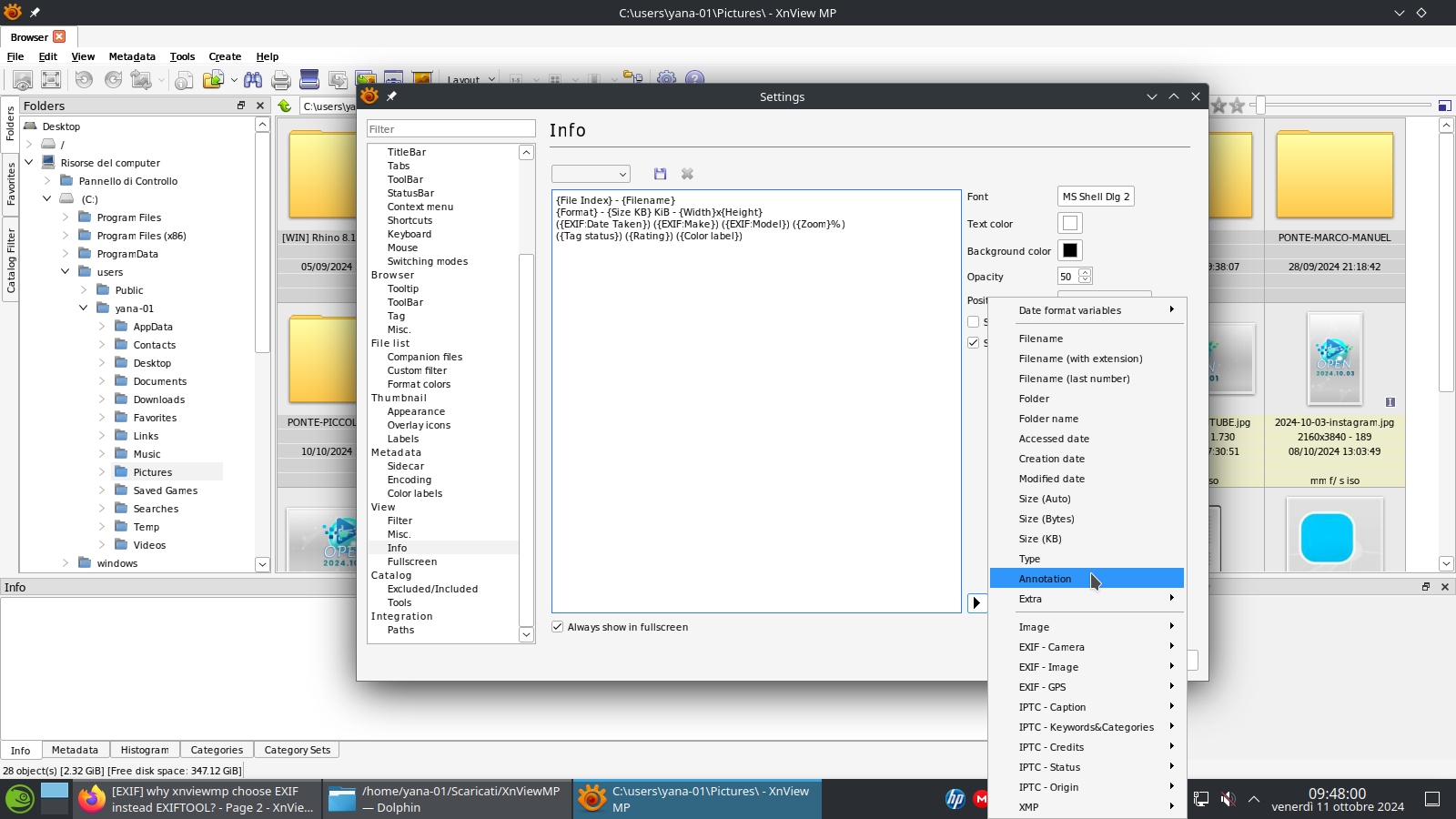The width and height of the screenshot is (1456, 819).
Task: Click inside the Settings Filter field
Action: [x=450, y=129]
